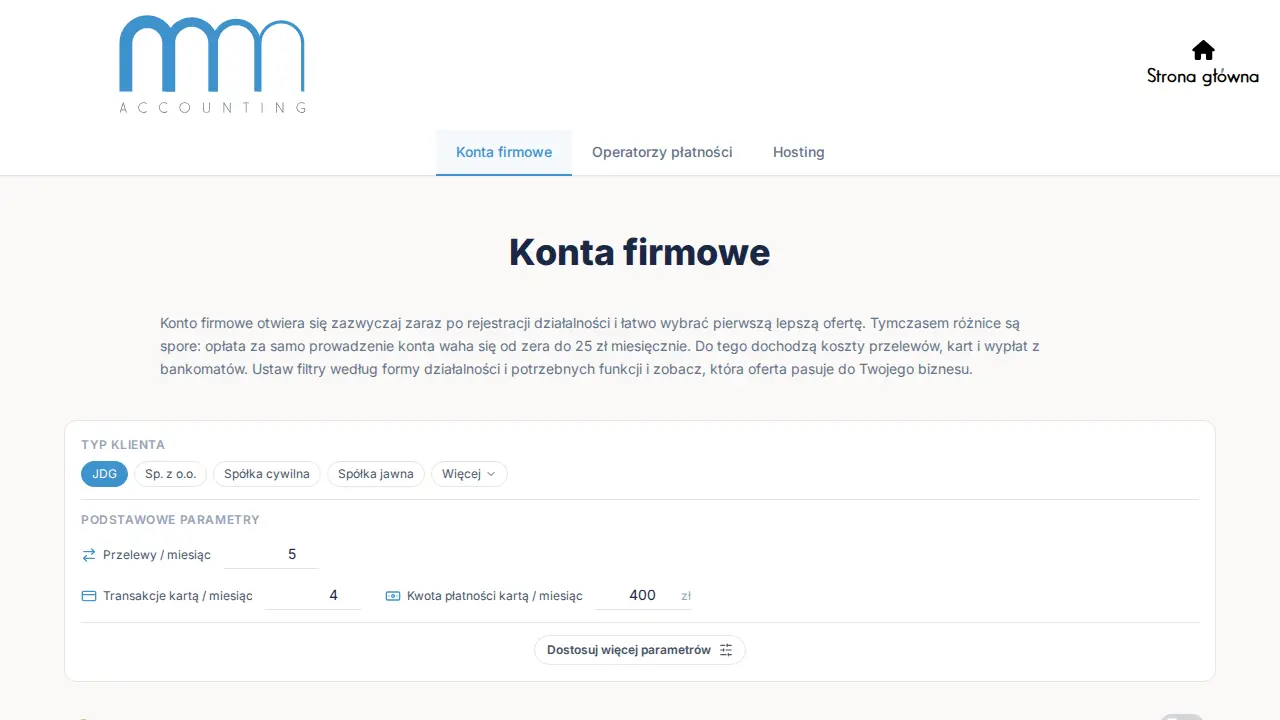The image size is (1280, 720).
Task: Open the Hosting tab
Action: pos(799,152)
